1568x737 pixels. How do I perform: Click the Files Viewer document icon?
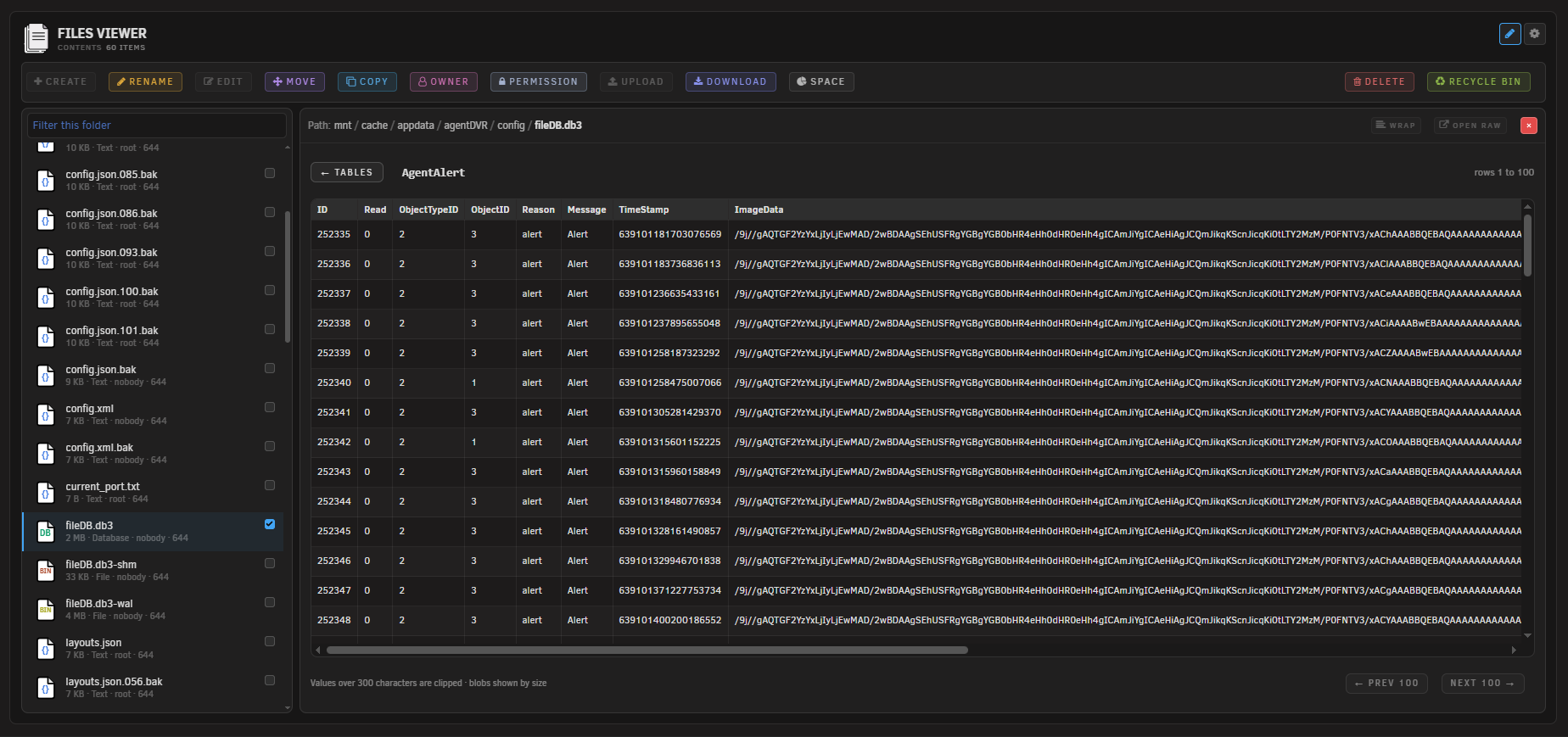(36, 38)
